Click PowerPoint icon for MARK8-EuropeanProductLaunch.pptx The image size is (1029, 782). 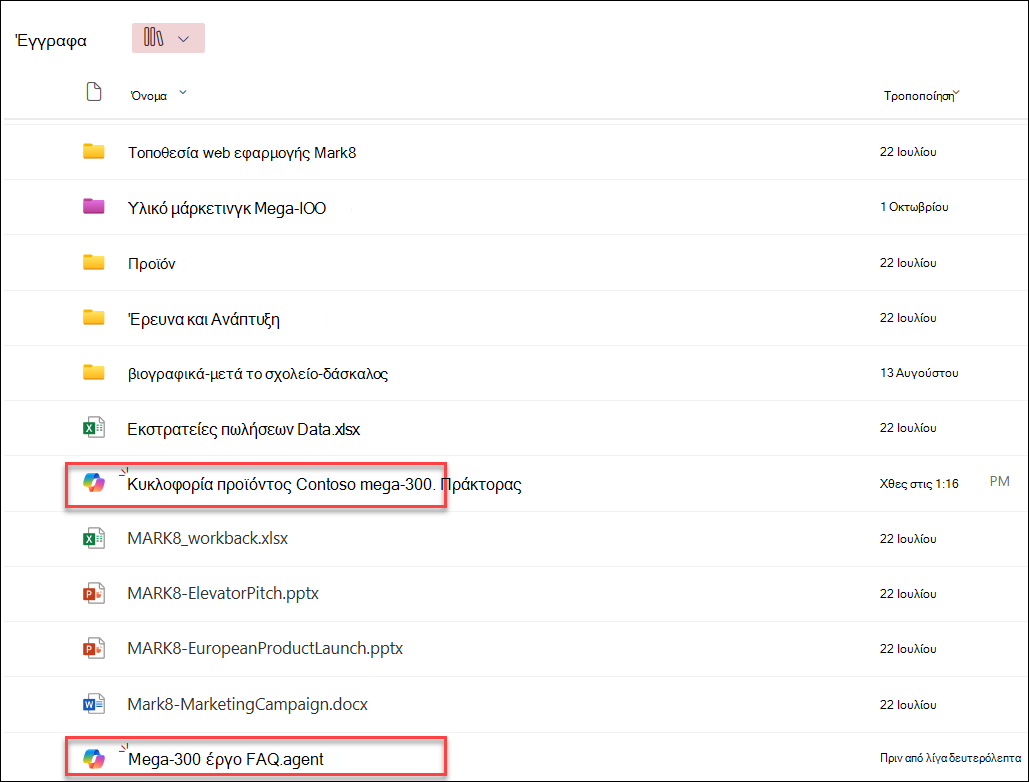click(x=94, y=648)
